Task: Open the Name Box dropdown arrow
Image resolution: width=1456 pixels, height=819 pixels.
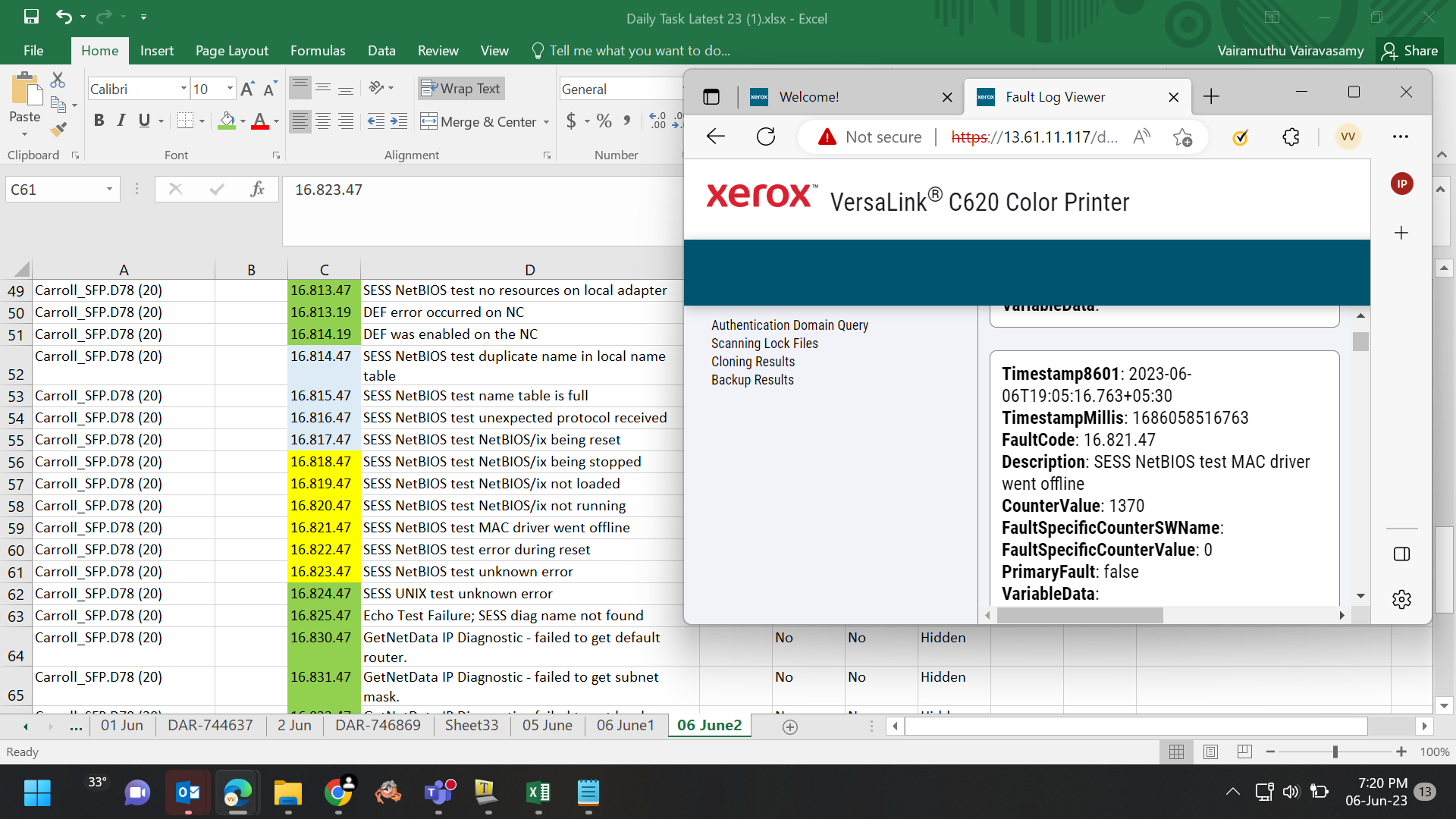Action: (109, 190)
